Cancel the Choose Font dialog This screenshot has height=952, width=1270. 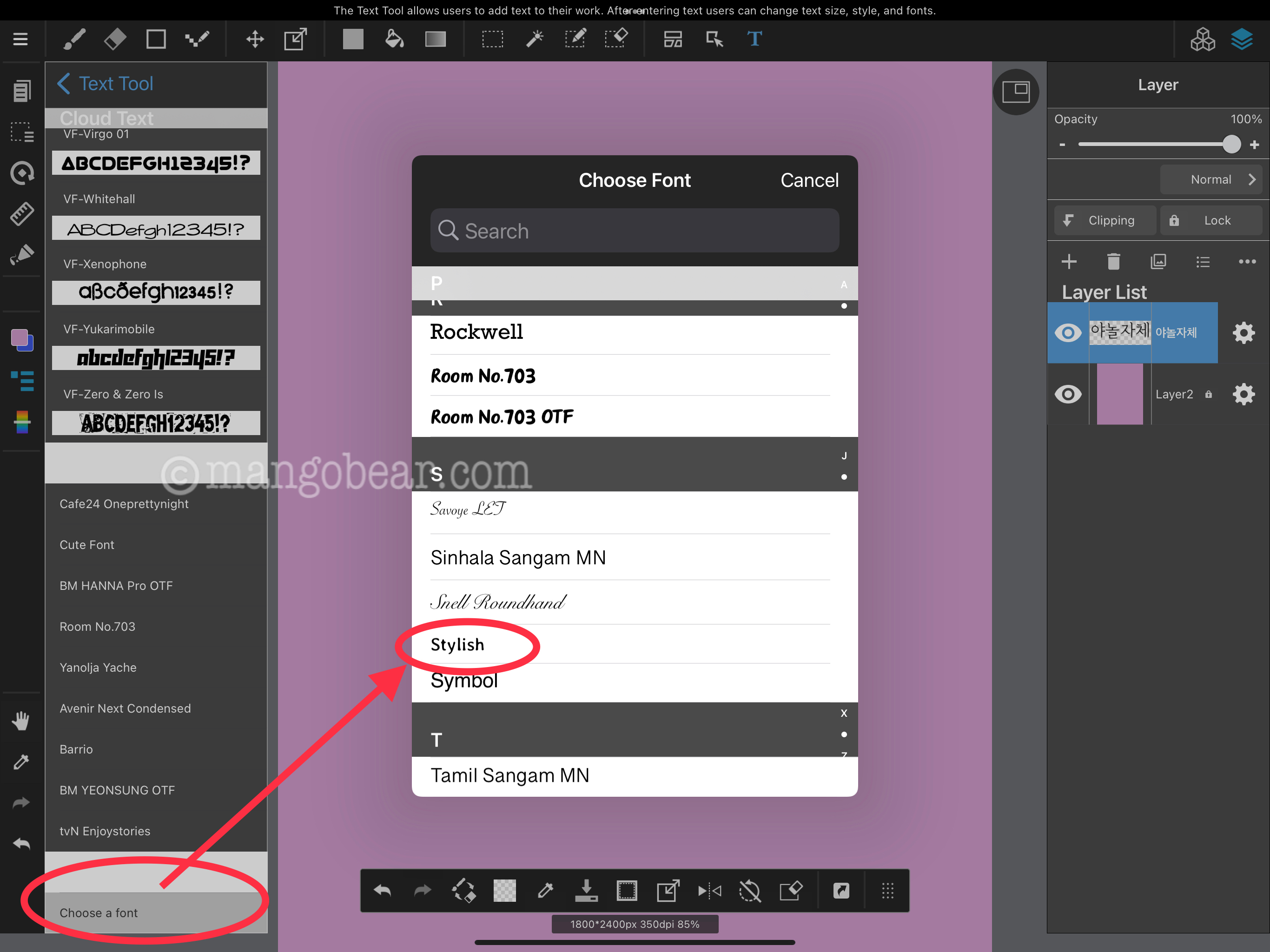coord(809,180)
